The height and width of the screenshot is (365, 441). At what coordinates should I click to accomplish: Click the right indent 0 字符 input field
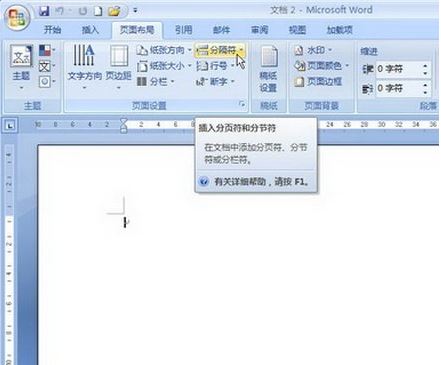tap(398, 89)
